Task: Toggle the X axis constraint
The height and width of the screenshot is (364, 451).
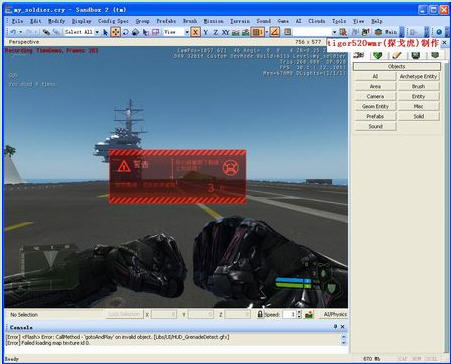Action: click(195, 32)
